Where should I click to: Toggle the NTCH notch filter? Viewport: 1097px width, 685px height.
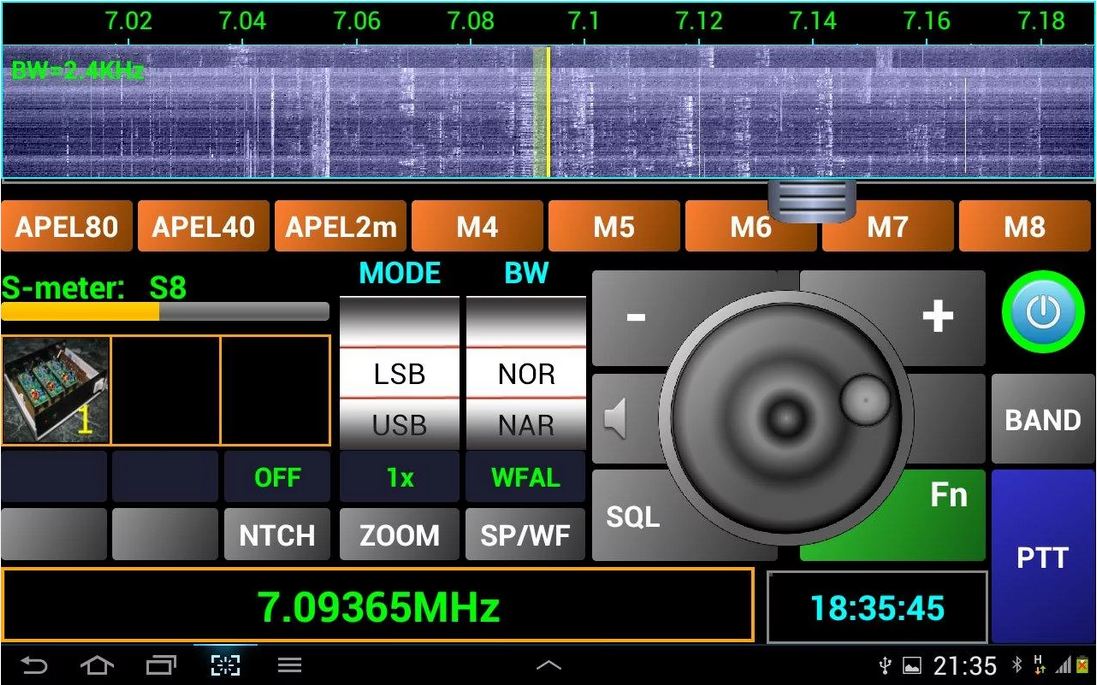pos(277,535)
